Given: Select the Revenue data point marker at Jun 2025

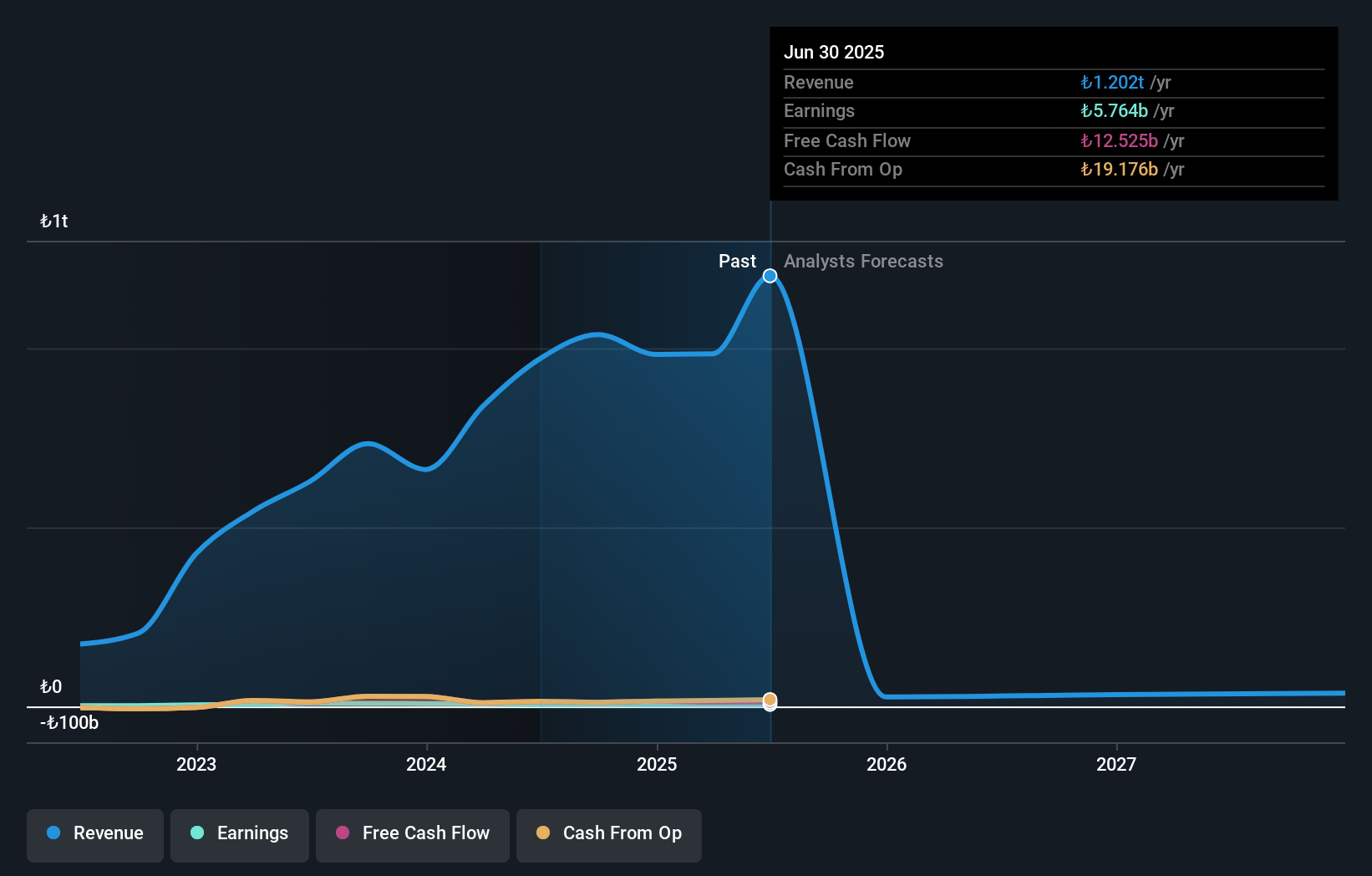Looking at the screenshot, I should click(x=770, y=276).
